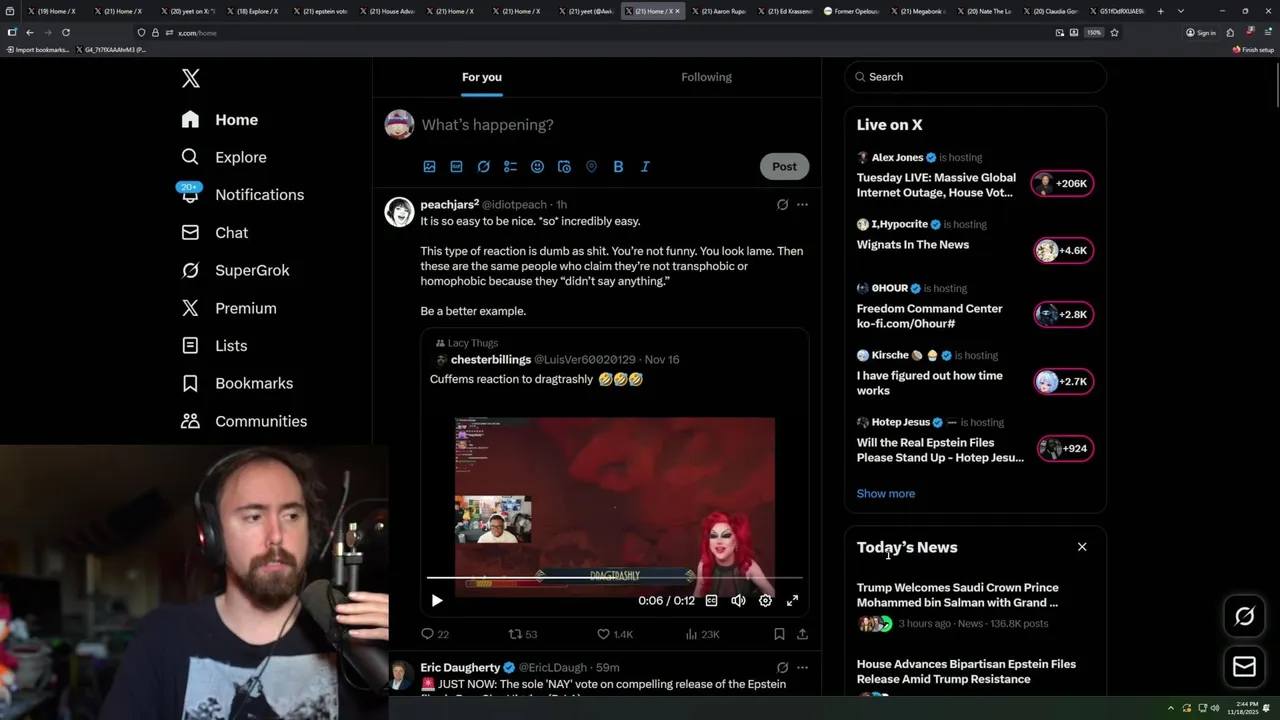Viewport: 1280px width, 720px height.
Task: Click Sign in on the browser toolbar
Action: point(1201,32)
